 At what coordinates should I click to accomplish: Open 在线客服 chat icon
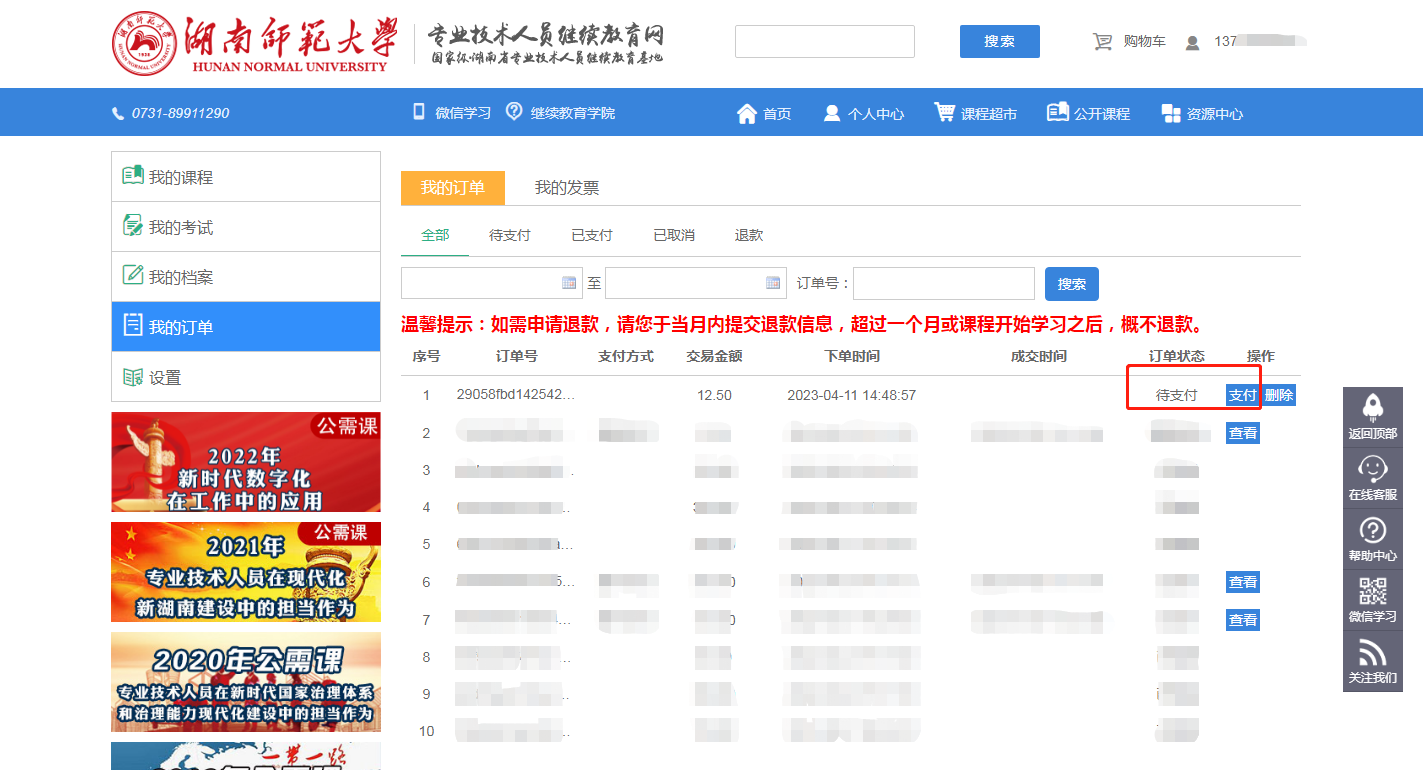(1373, 469)
